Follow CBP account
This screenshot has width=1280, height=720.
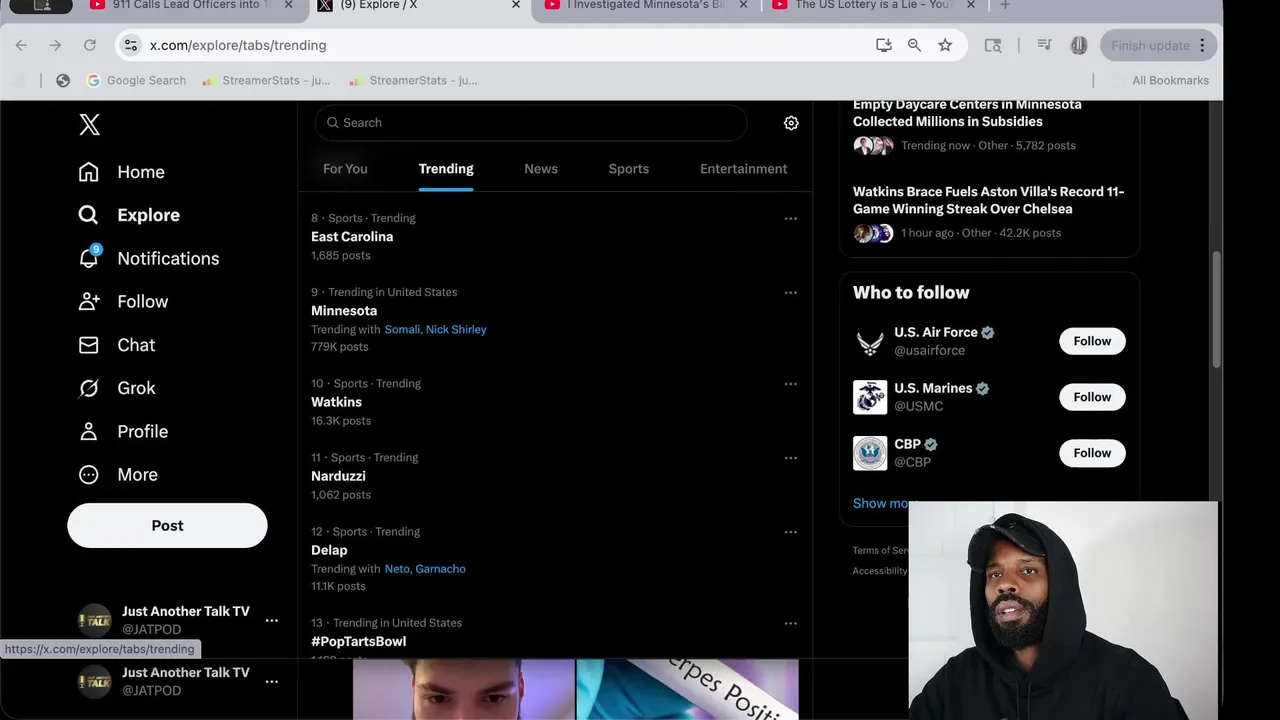(x=1092, y=453)
